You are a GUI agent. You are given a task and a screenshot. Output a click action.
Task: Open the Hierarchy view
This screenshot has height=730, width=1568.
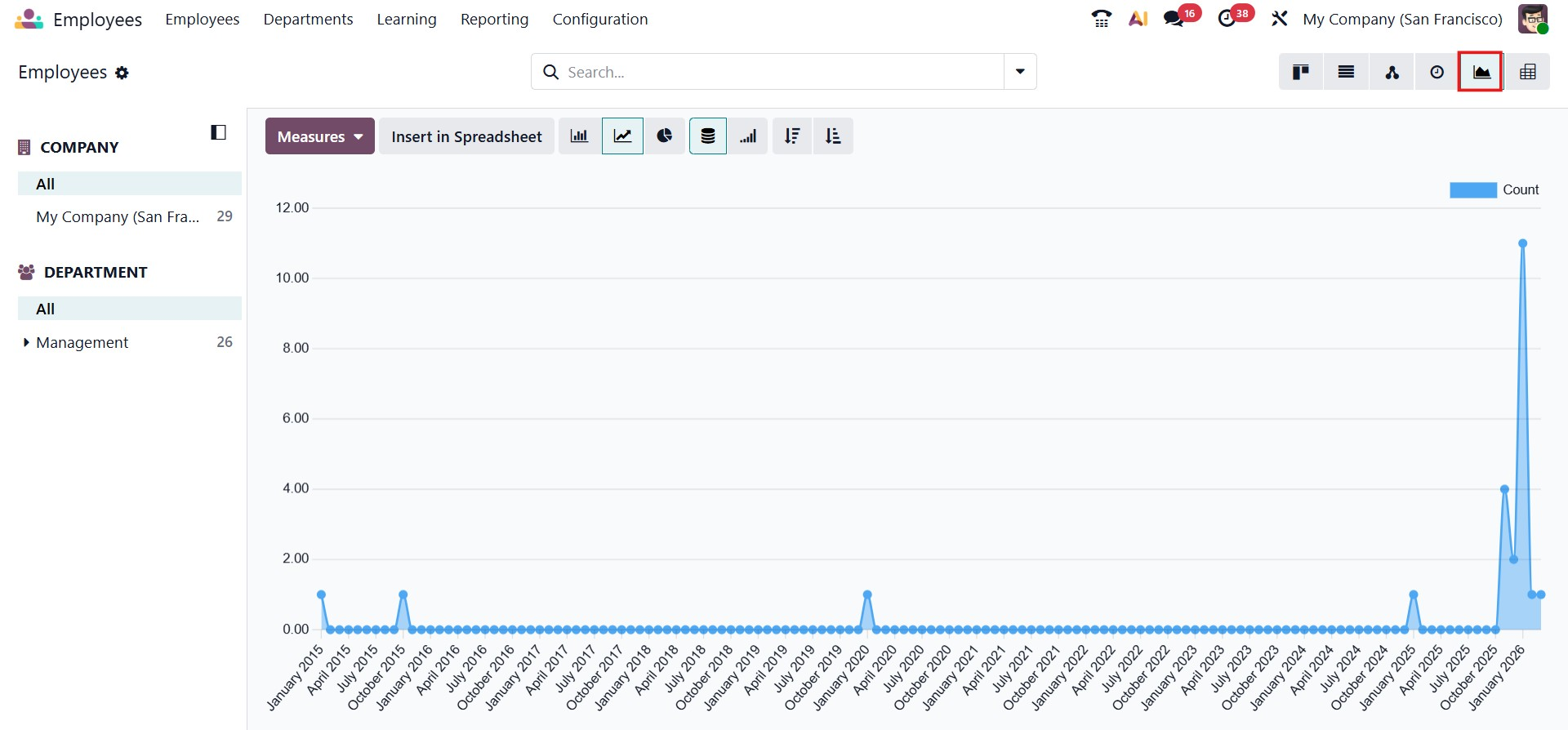pos(1392,72)
